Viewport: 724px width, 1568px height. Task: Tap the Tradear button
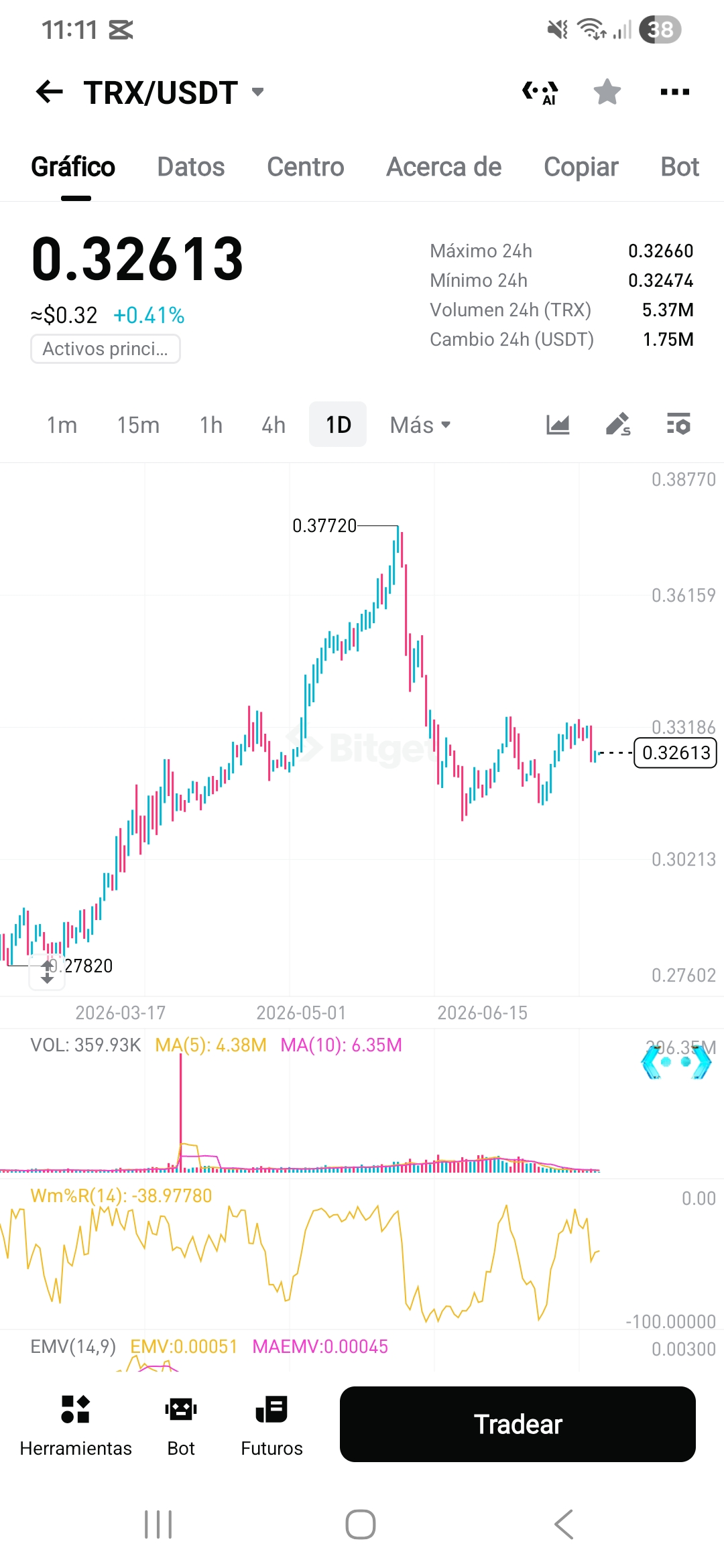(518, 1424)
